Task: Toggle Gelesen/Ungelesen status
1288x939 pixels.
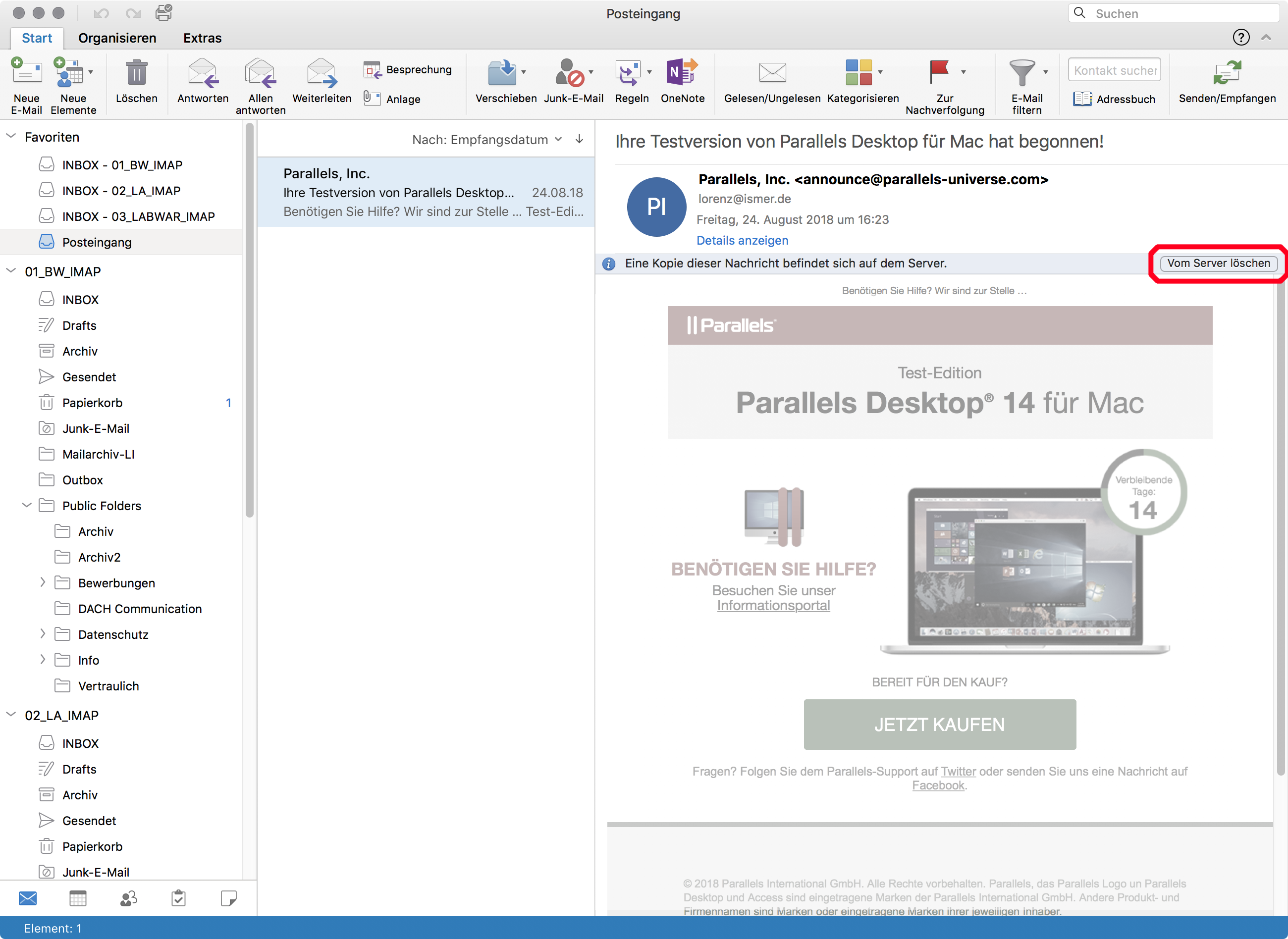Action: click(x=772, y=73)
